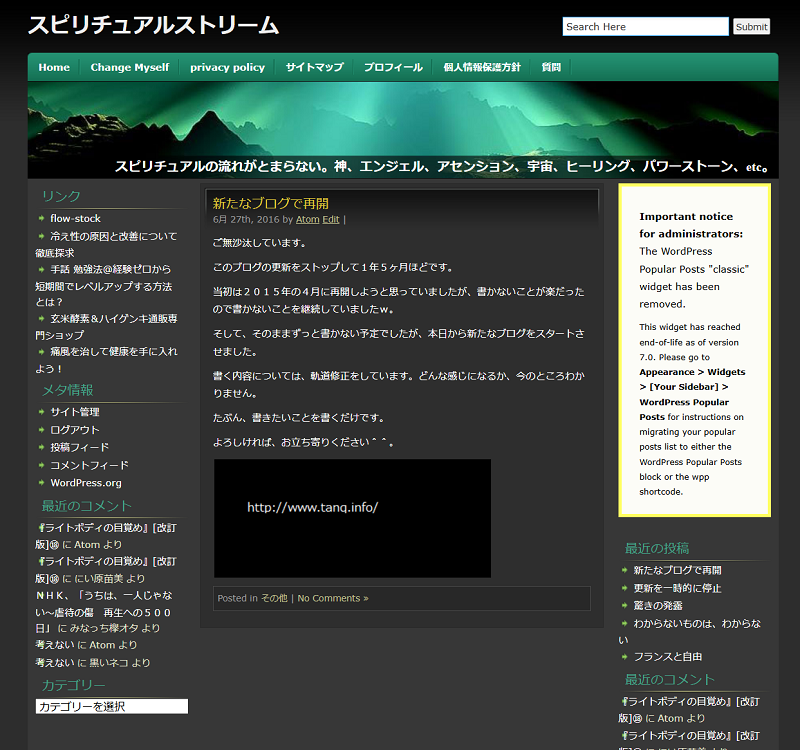800x750 pixels.
Task: Open the 投稿フィード link
Action: point(79,447)
